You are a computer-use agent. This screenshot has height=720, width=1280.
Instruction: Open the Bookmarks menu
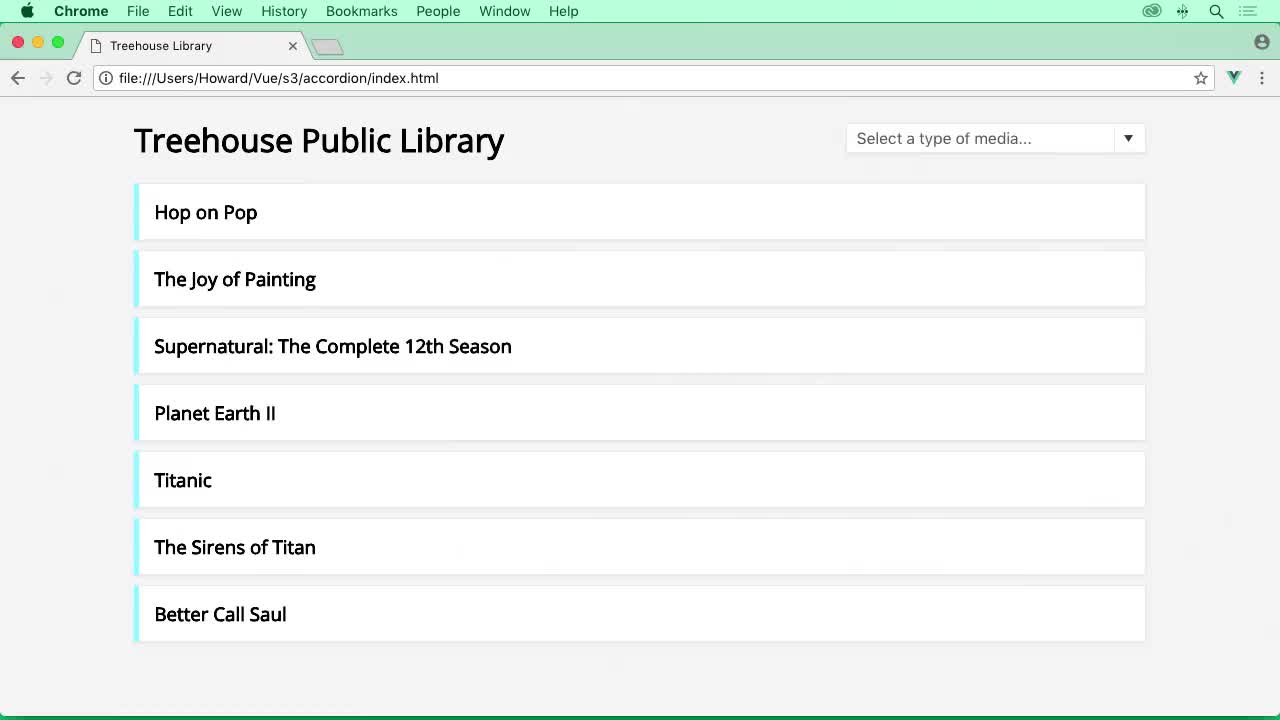tap(362, 11)
